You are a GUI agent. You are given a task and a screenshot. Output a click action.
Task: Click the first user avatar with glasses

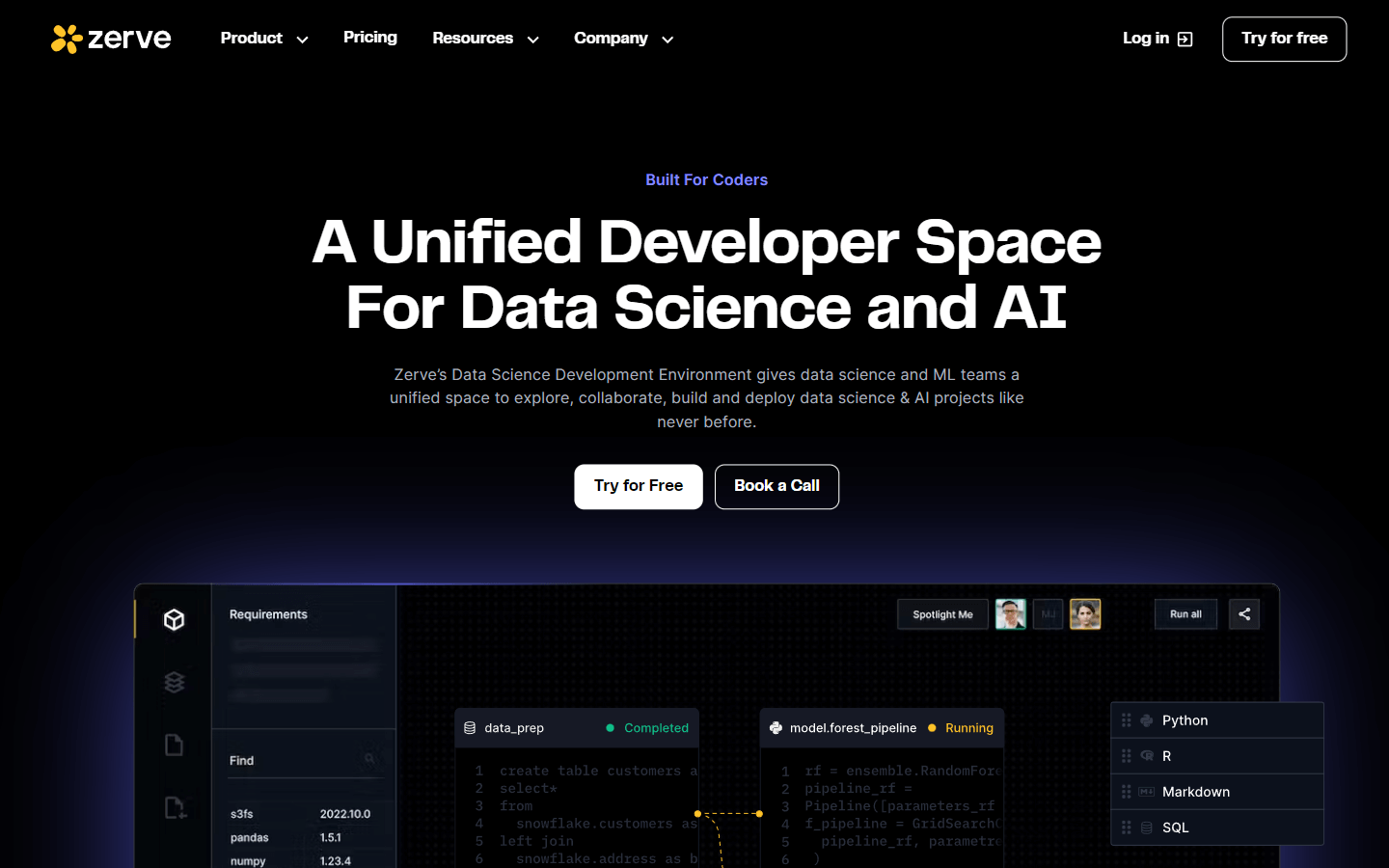(1010, 614)
